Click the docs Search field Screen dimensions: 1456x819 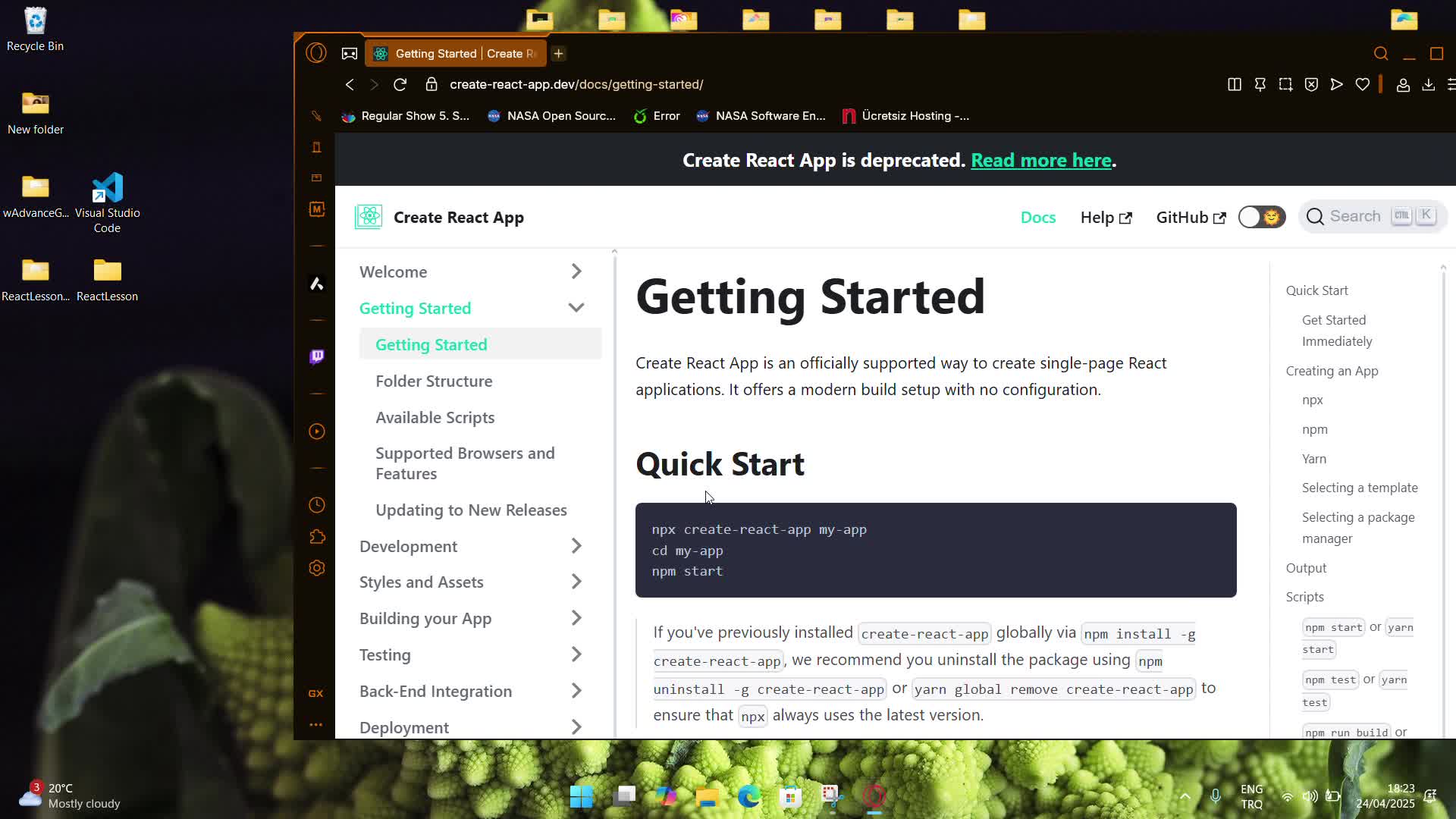point(1373,217)
